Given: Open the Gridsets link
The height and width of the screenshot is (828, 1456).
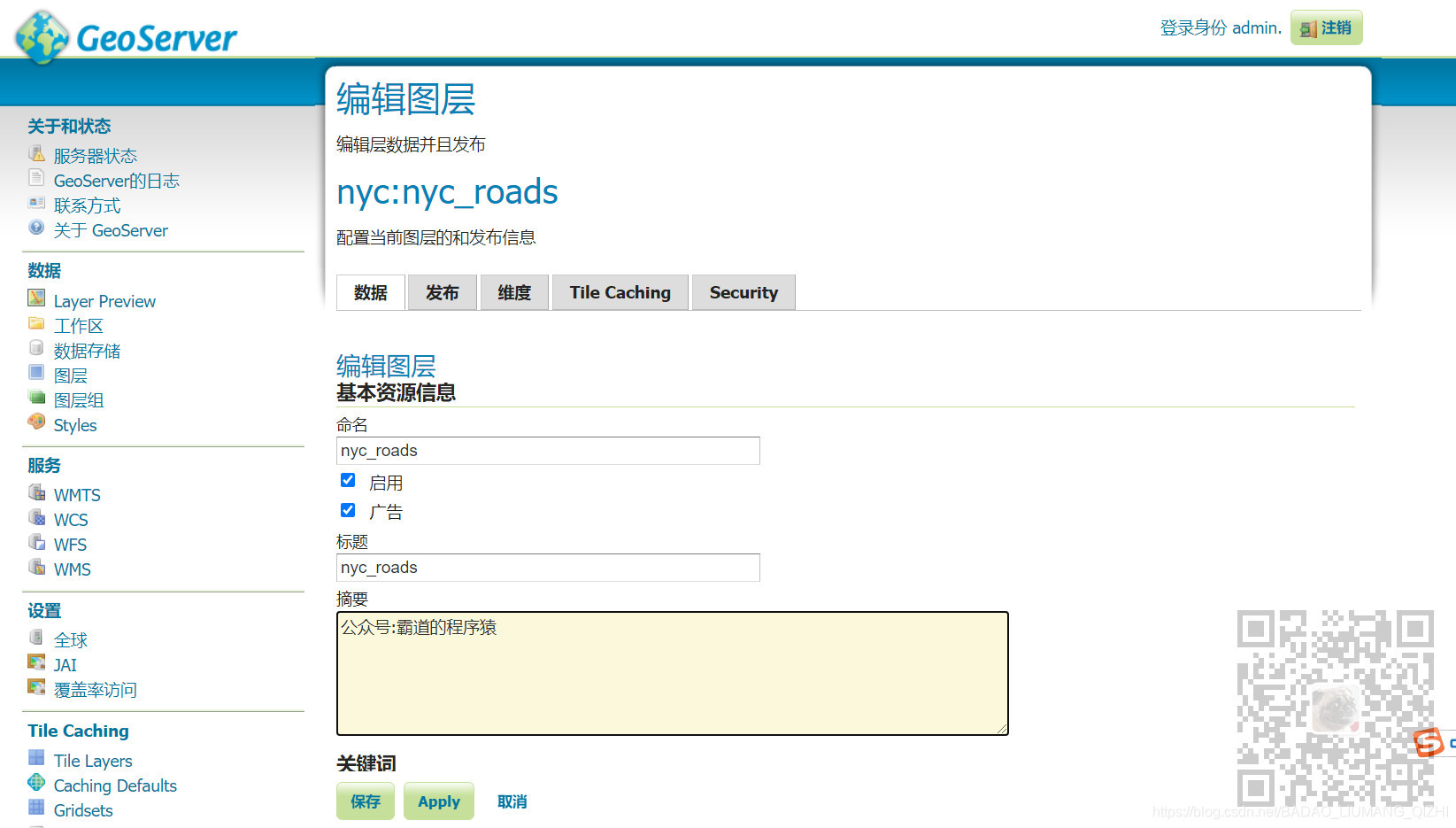Looking at the screenshot, I should pos(83,810).
